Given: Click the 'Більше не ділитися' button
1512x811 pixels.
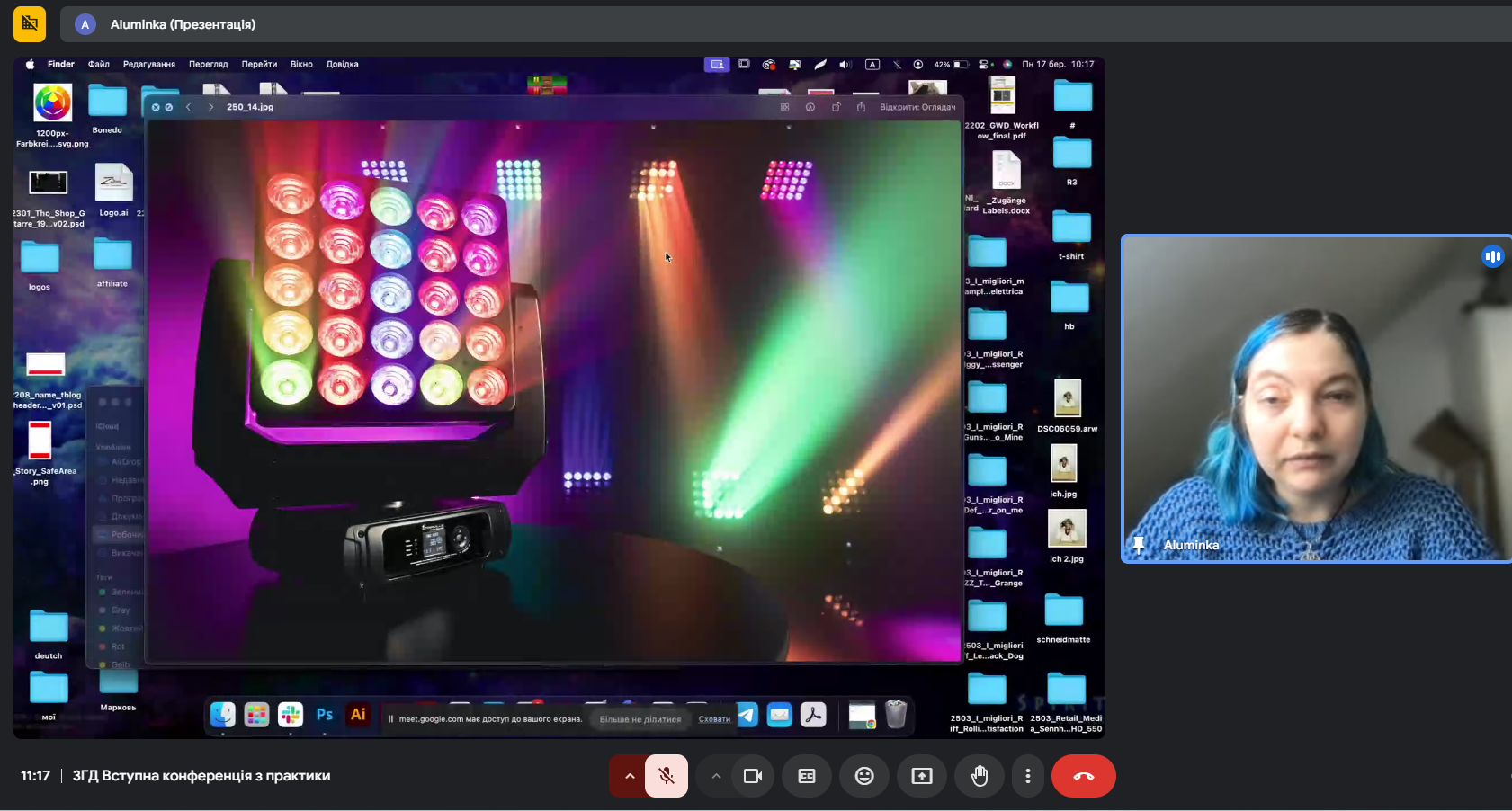Looking at the screenshot, I should tap(640, 719).
